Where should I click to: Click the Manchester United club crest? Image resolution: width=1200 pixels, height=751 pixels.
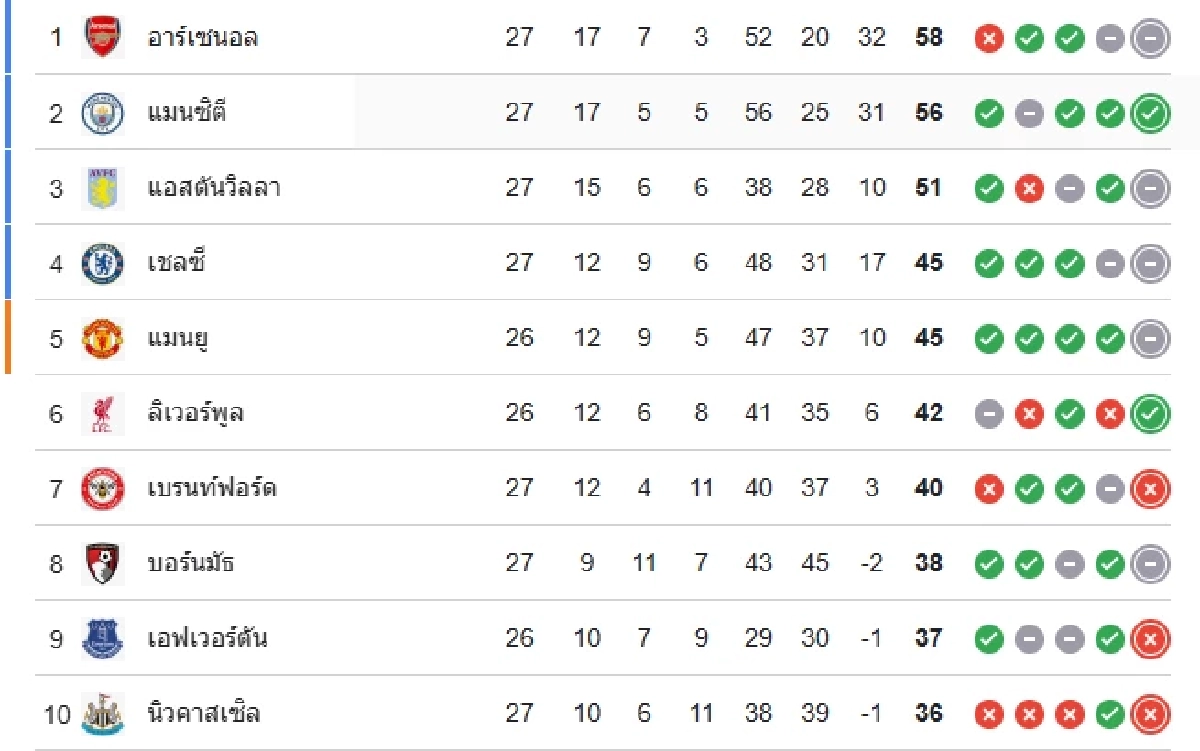(x=102, y=338)
